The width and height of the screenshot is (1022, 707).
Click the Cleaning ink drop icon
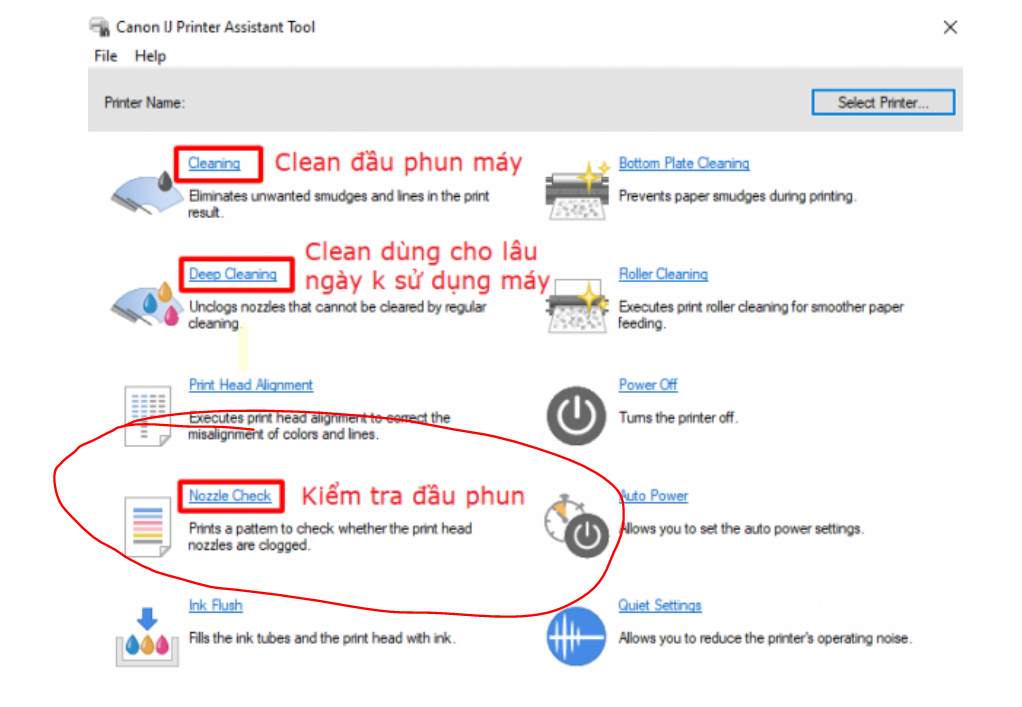pos(147,192)
